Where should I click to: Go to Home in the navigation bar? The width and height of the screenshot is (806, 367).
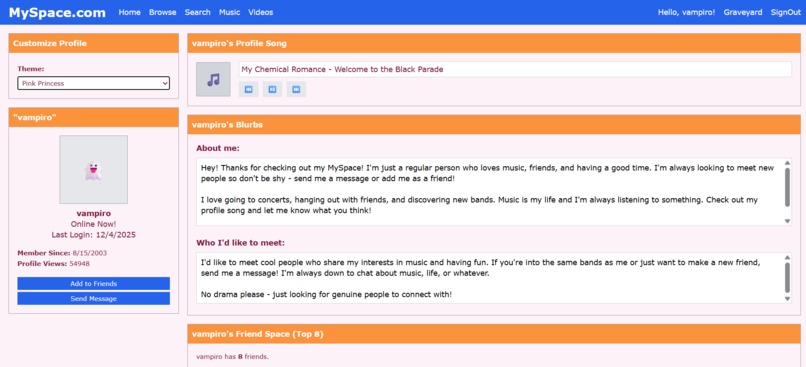[130, 12]
